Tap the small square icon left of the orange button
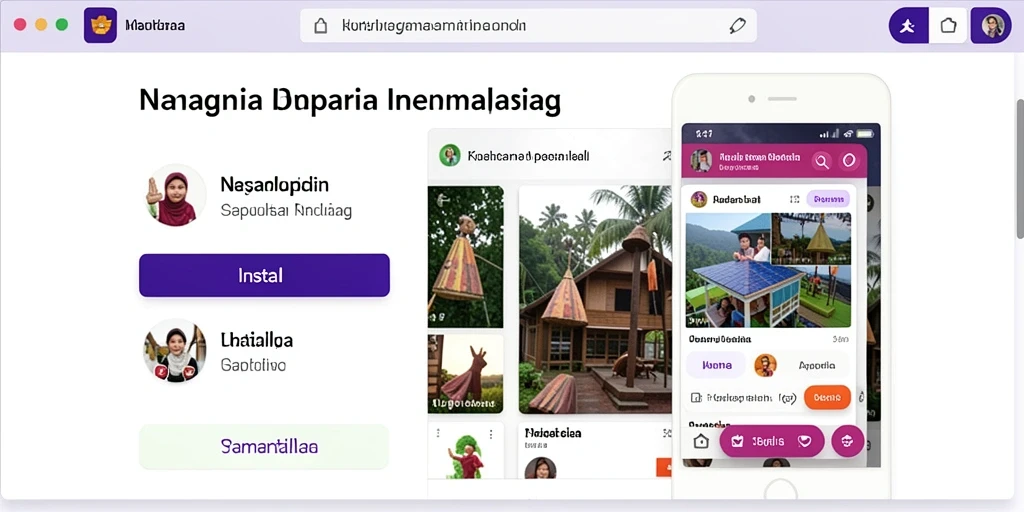The height and width of the screenshot is (512, 1024). click(x=696, y=397)
